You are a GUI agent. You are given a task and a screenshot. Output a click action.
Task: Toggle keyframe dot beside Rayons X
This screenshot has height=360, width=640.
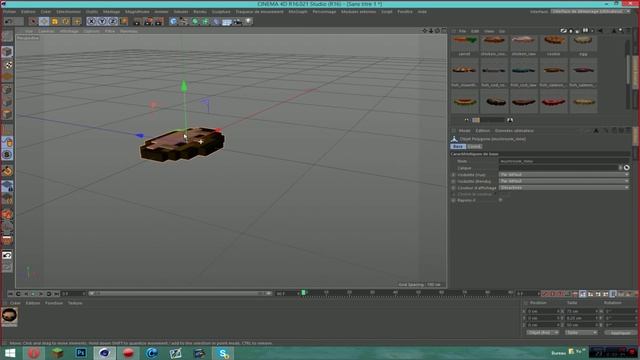click(453, 200)
